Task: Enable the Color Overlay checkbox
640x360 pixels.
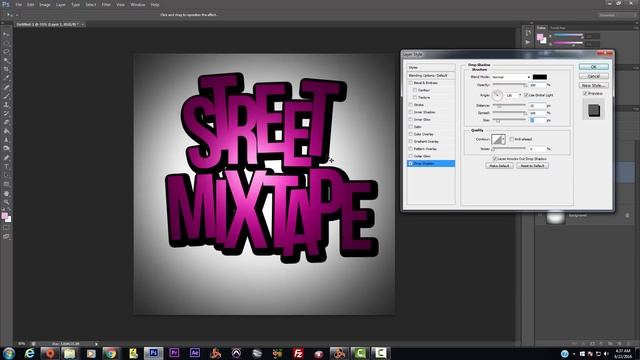Action: (x=411, y=134)
